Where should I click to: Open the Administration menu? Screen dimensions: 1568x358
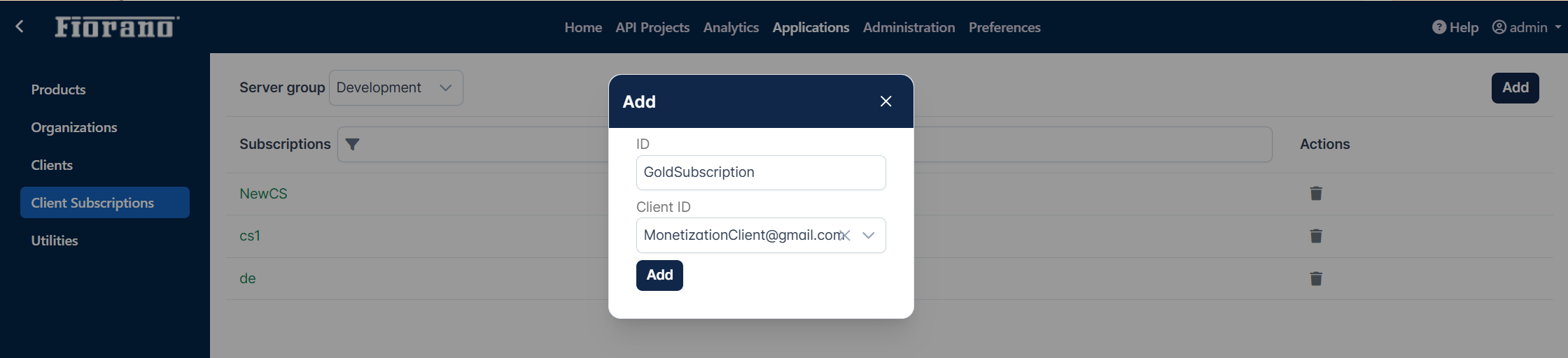pyautogui.click(x=909, y=27)
